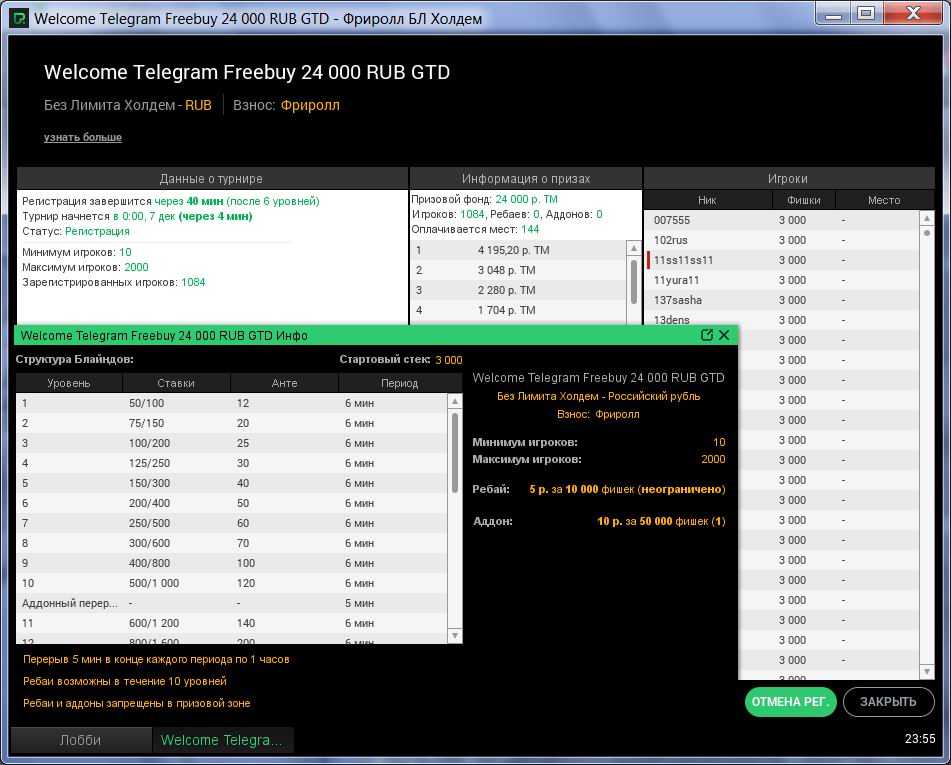Click the ЗАКРЫТЬ button
Viewport: 951px width, 765px height.
pyautogui.click(x=888, y=702)
